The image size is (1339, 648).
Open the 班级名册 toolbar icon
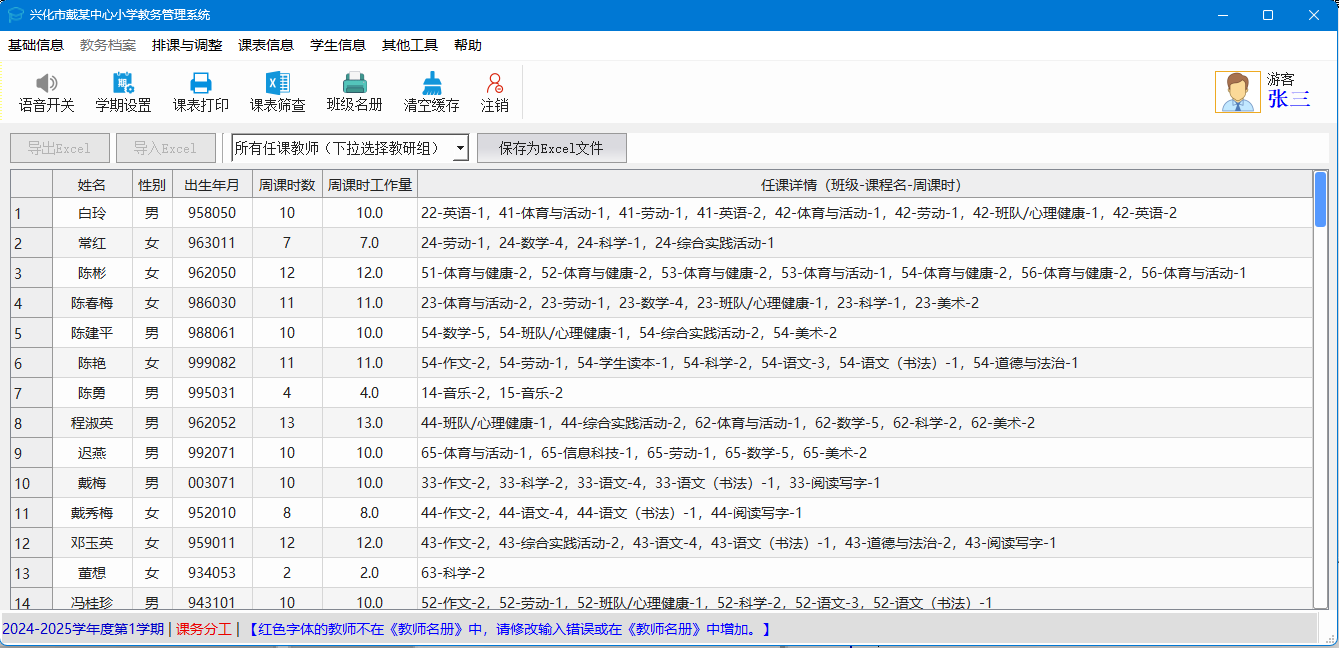[x=354, y=84]
